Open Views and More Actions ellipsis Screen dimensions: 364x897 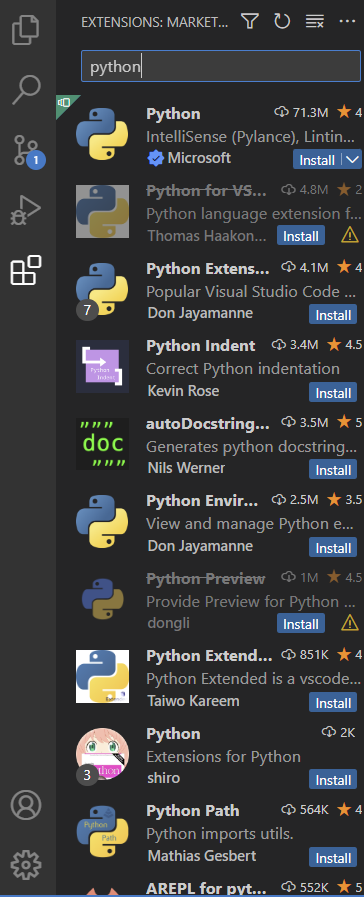click(x=347, y=22)
